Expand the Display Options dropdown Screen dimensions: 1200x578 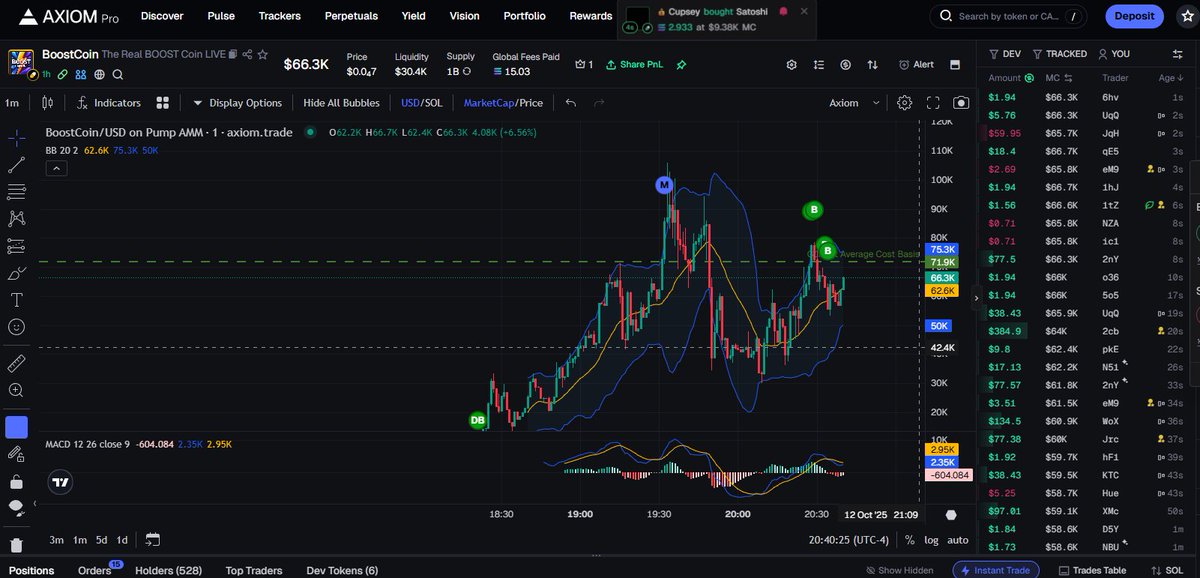click(x=238, y=103)
